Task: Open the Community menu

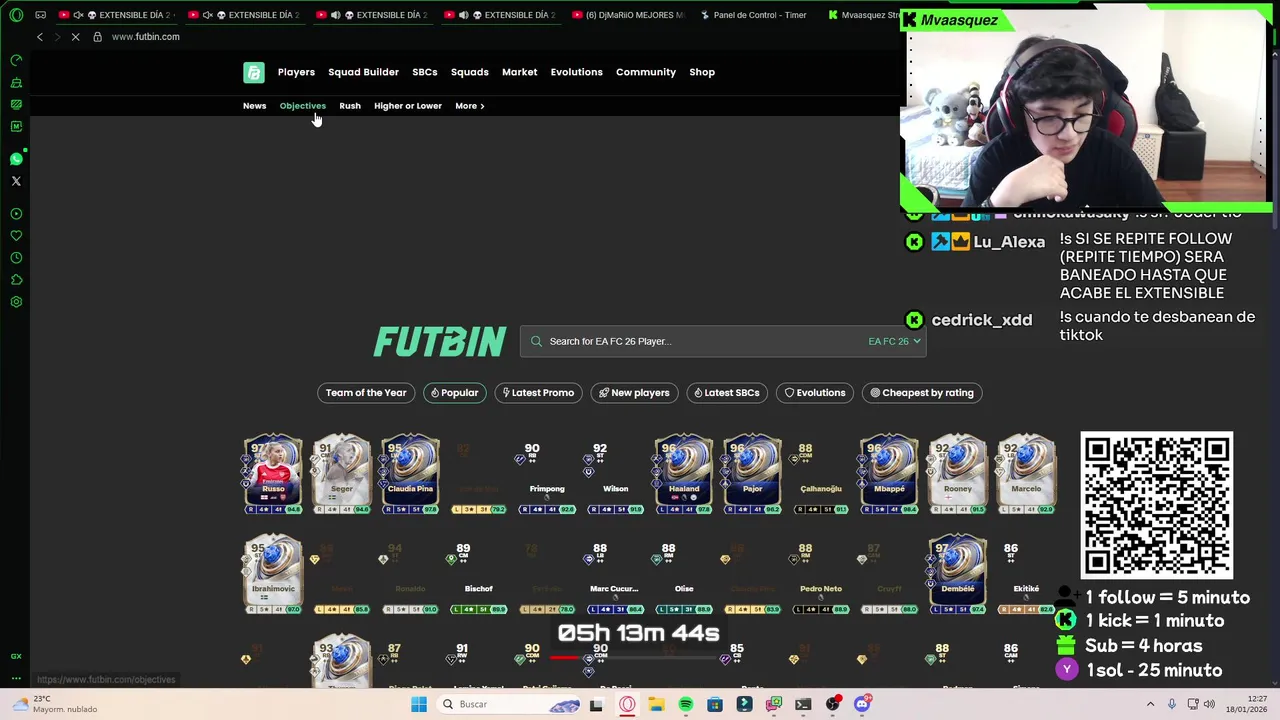Action: click(646, 72)
